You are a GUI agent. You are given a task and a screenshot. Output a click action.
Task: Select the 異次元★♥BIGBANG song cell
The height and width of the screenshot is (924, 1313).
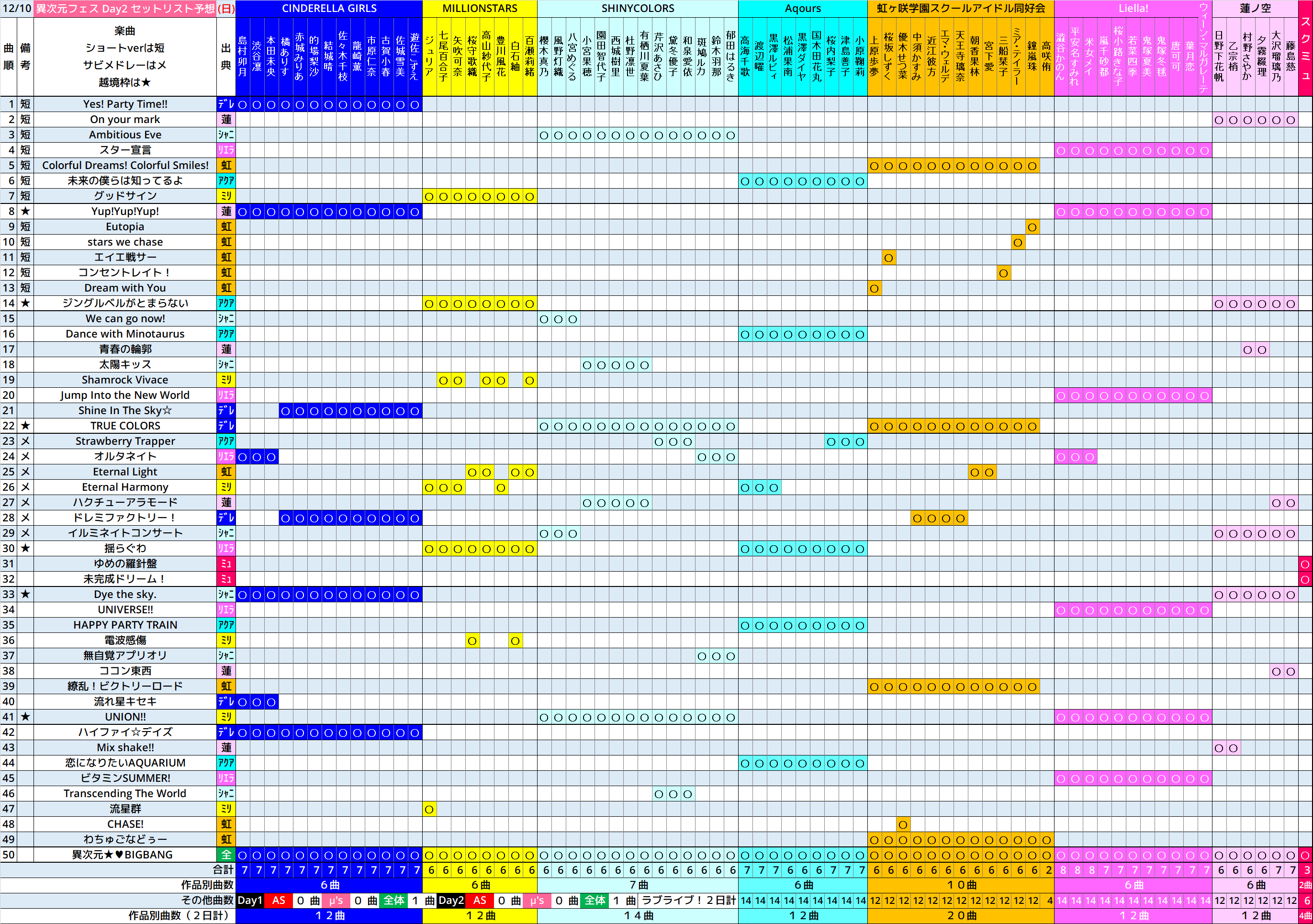coord(125,855)
